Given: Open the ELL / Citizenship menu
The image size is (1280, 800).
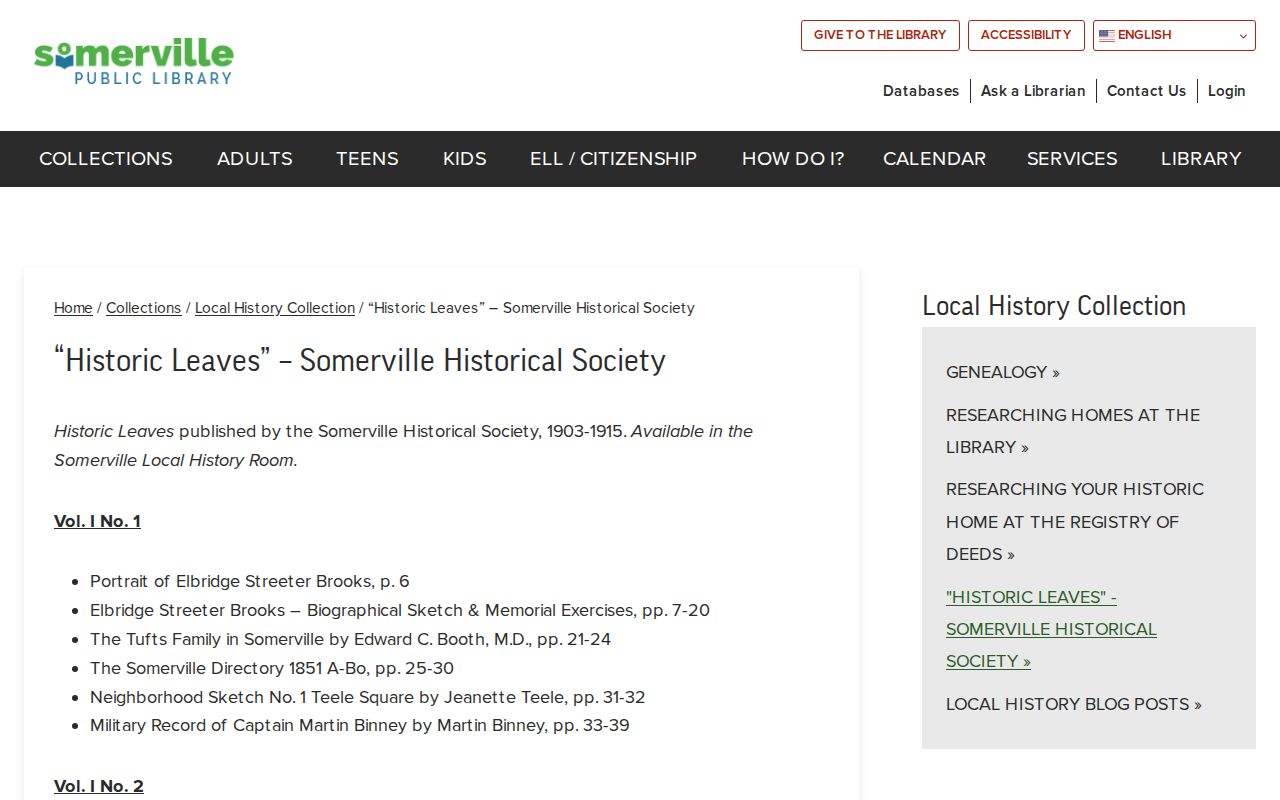Looking at the screenshot, I should 613,159.
